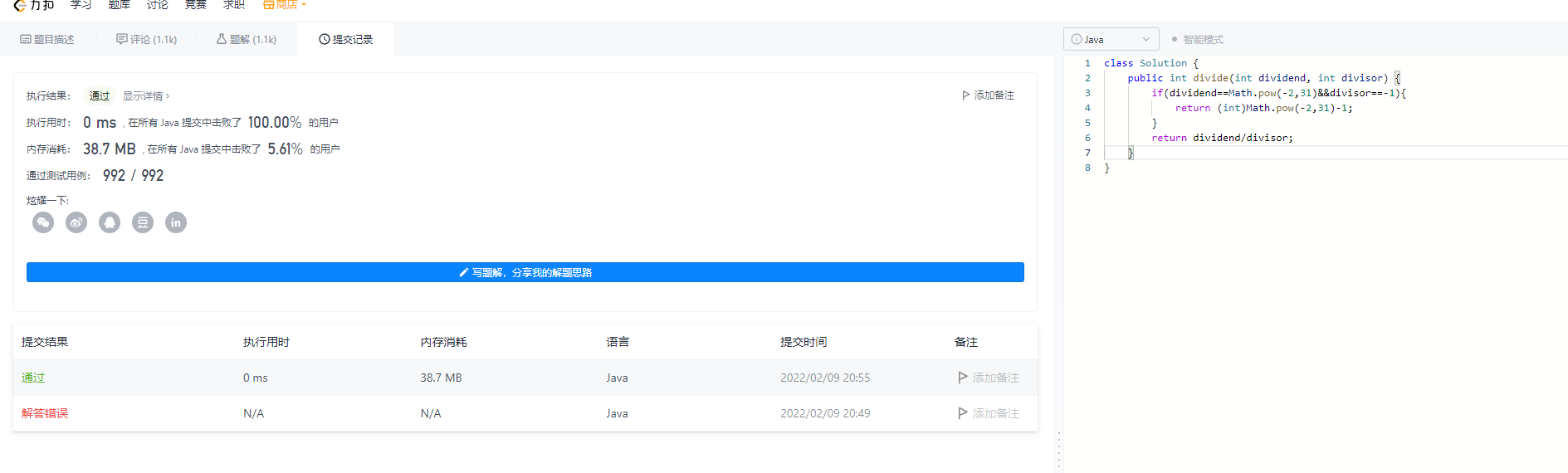Share result via Douban icon
This screenshot has width=1568, height=473.
point(143,222)
